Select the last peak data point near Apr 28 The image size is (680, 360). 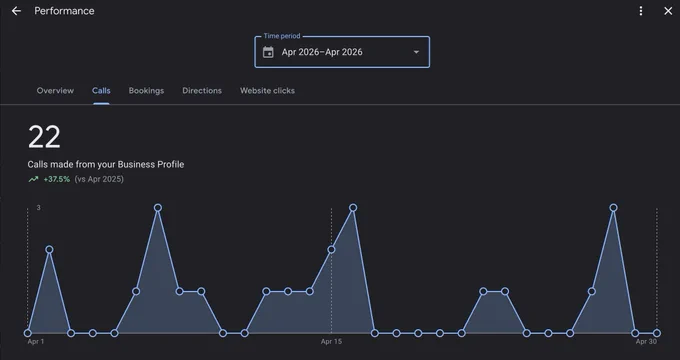(x=613, y=208)
